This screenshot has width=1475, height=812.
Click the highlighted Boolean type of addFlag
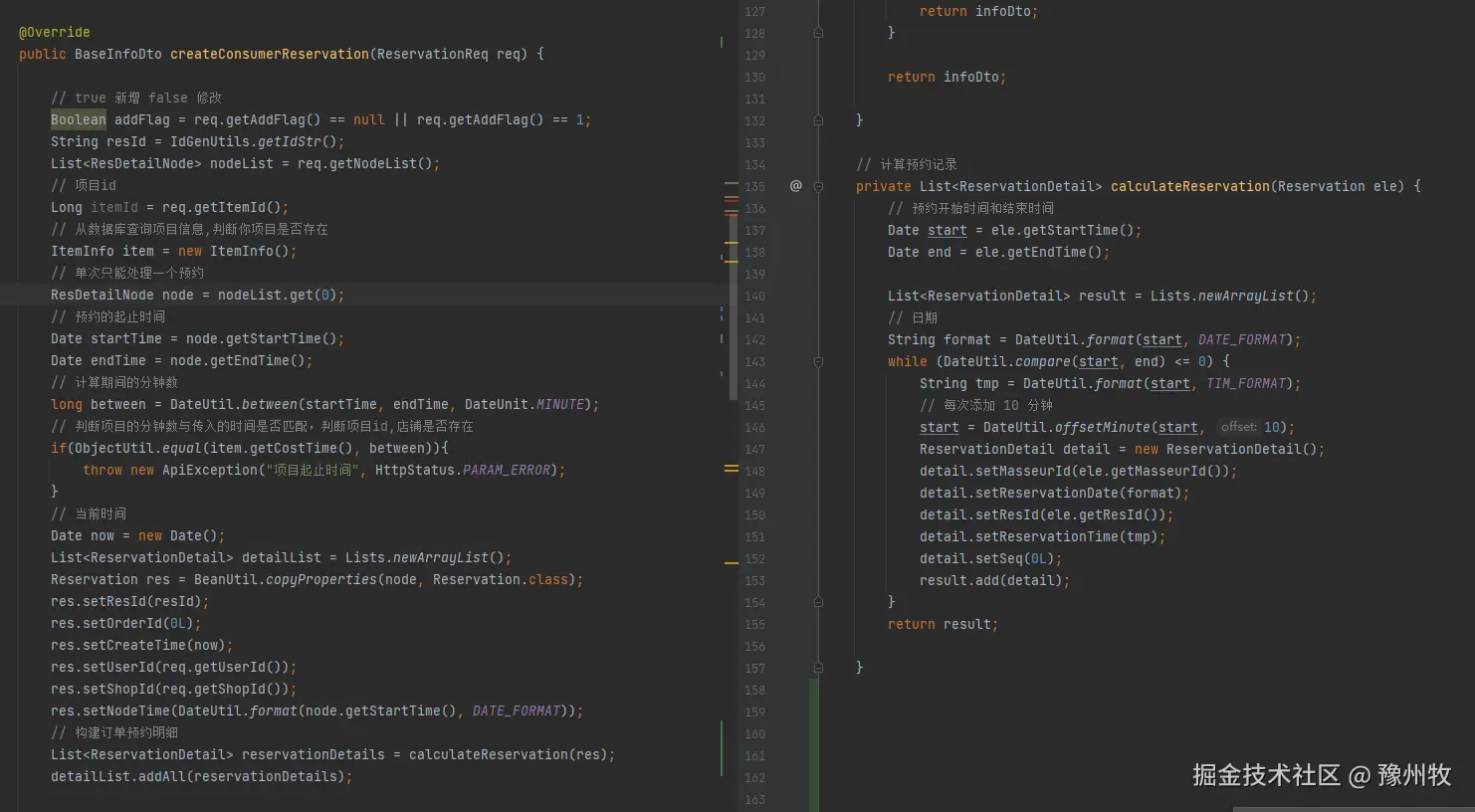pyautogui.click(x=79, y=119)
